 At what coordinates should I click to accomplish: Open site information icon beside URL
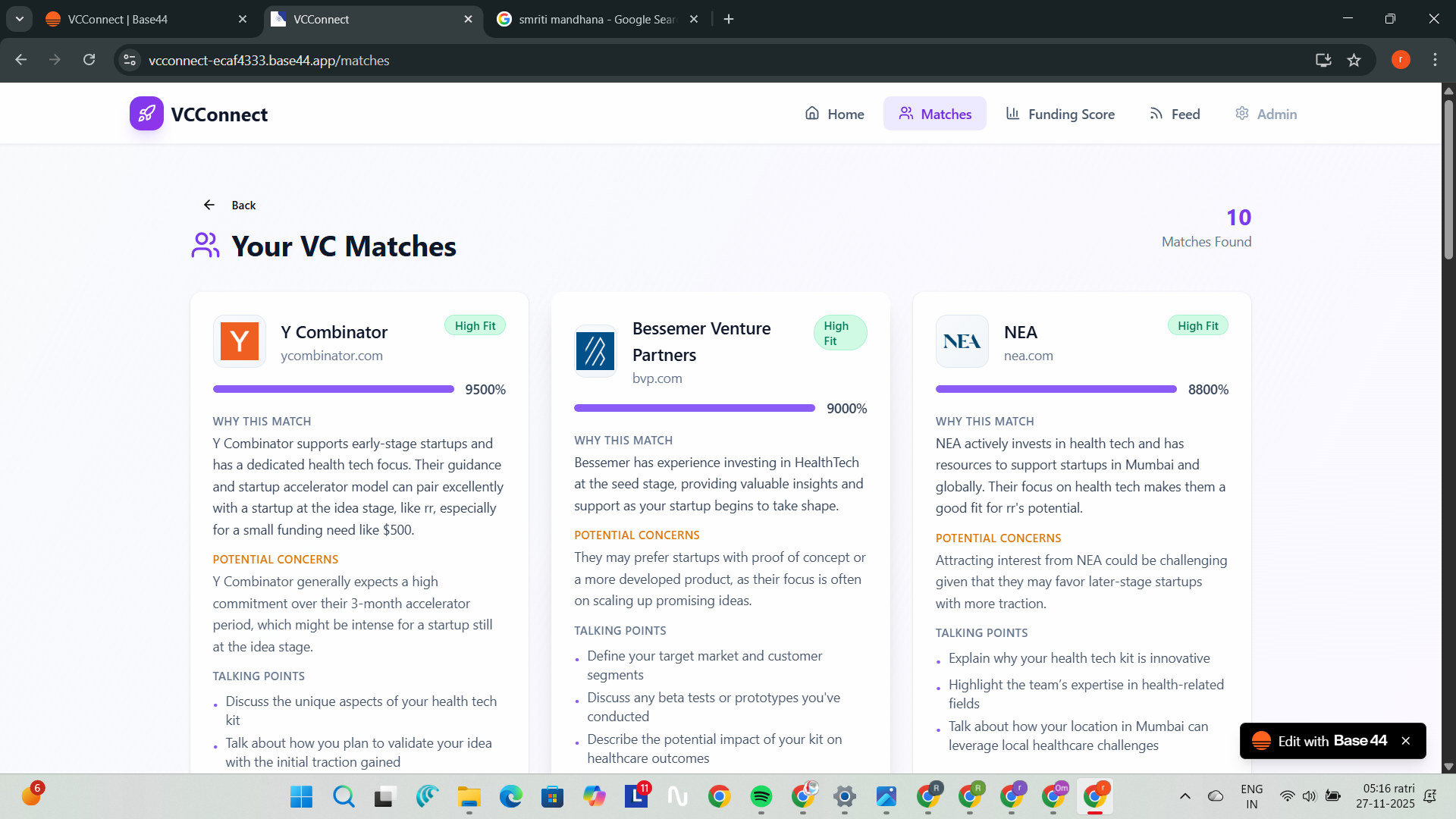[130, 60]
